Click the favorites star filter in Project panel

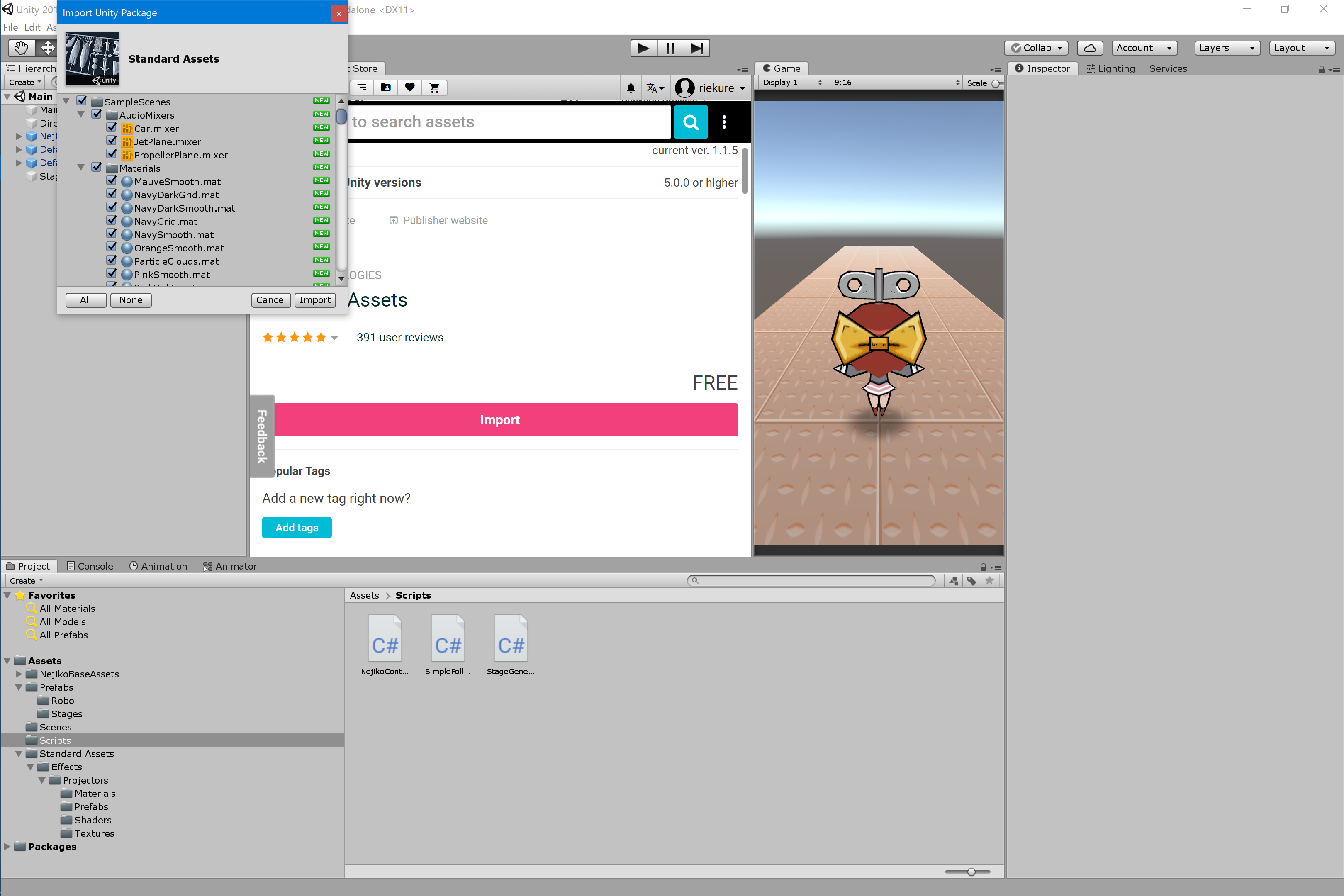pyautogui.click(x=990, y=581)
